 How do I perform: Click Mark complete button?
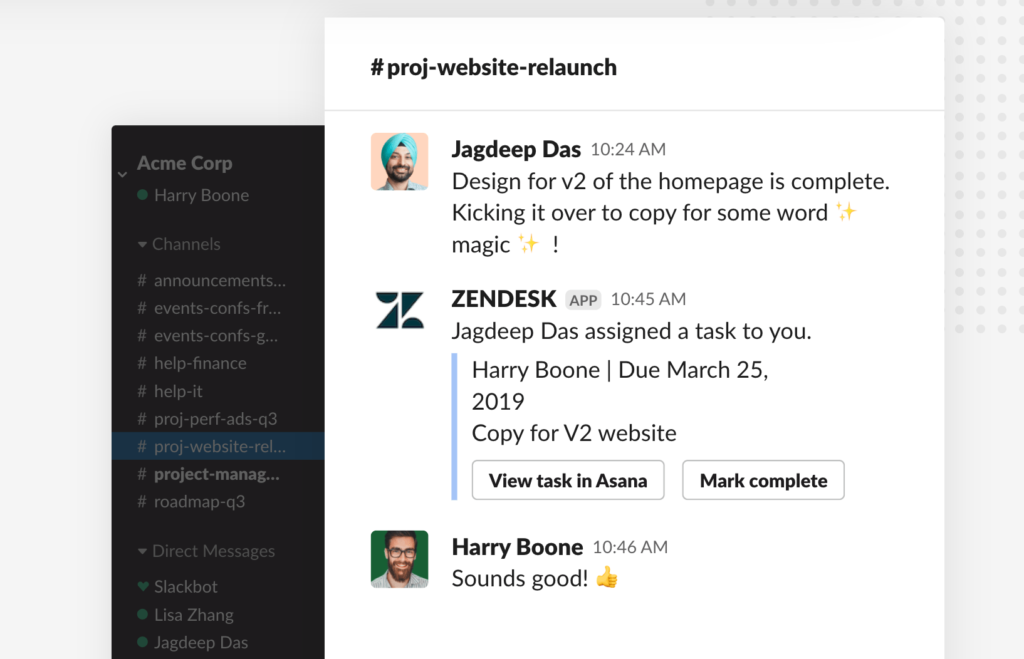click(x=763, y=480)
